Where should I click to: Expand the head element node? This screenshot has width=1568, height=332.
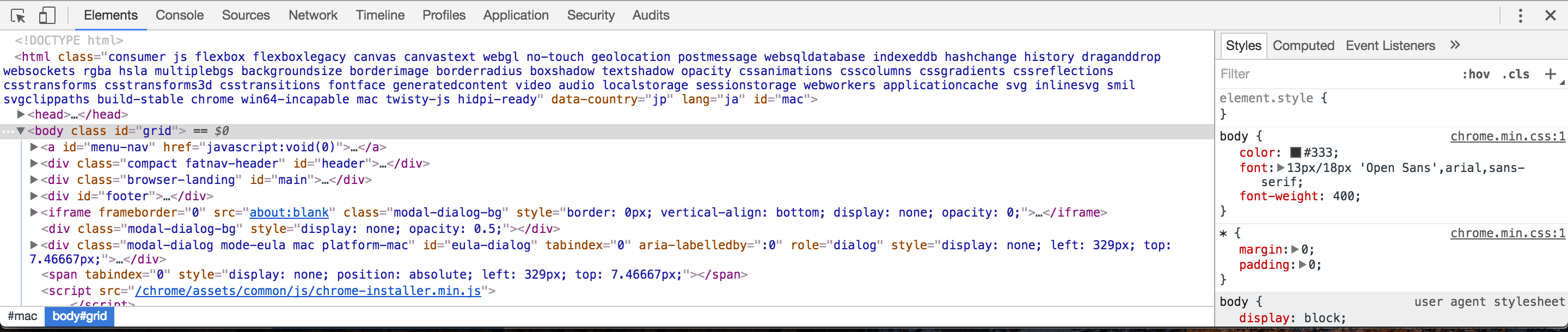pyautogui.click(x=21, y=114)
